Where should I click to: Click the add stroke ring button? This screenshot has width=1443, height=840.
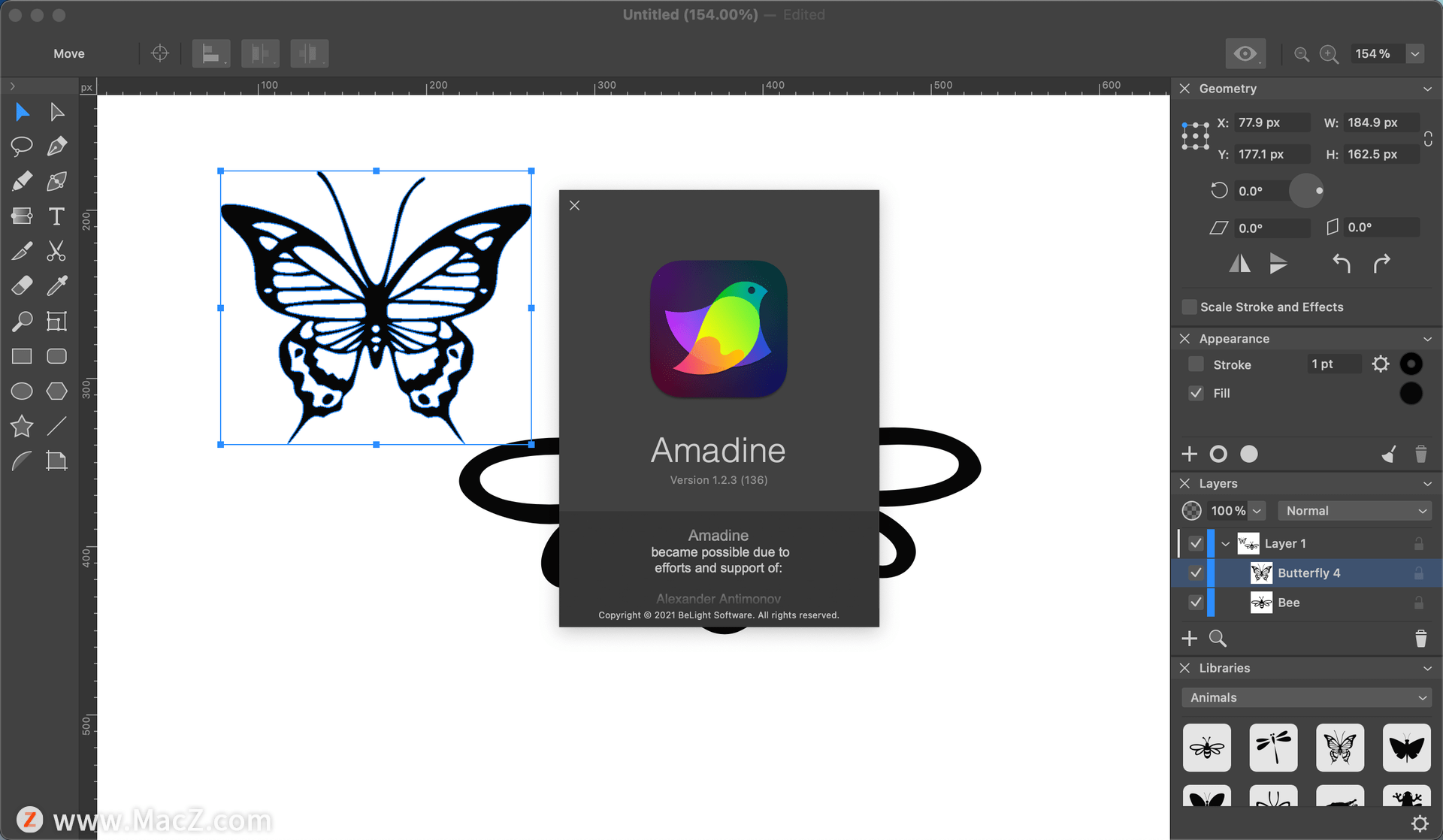point(1218,454)
